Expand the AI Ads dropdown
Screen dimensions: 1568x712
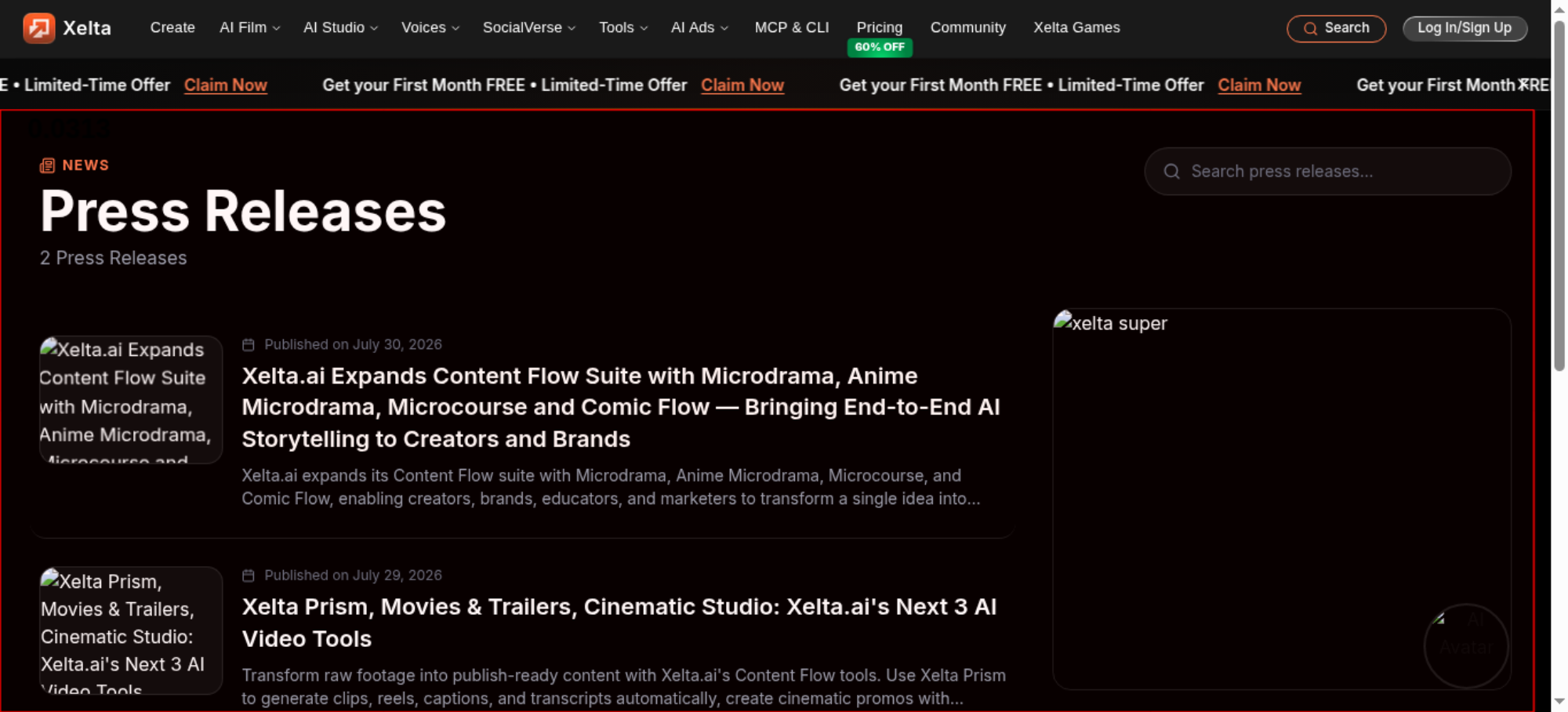pyautogui.click(x=700, y=27)
